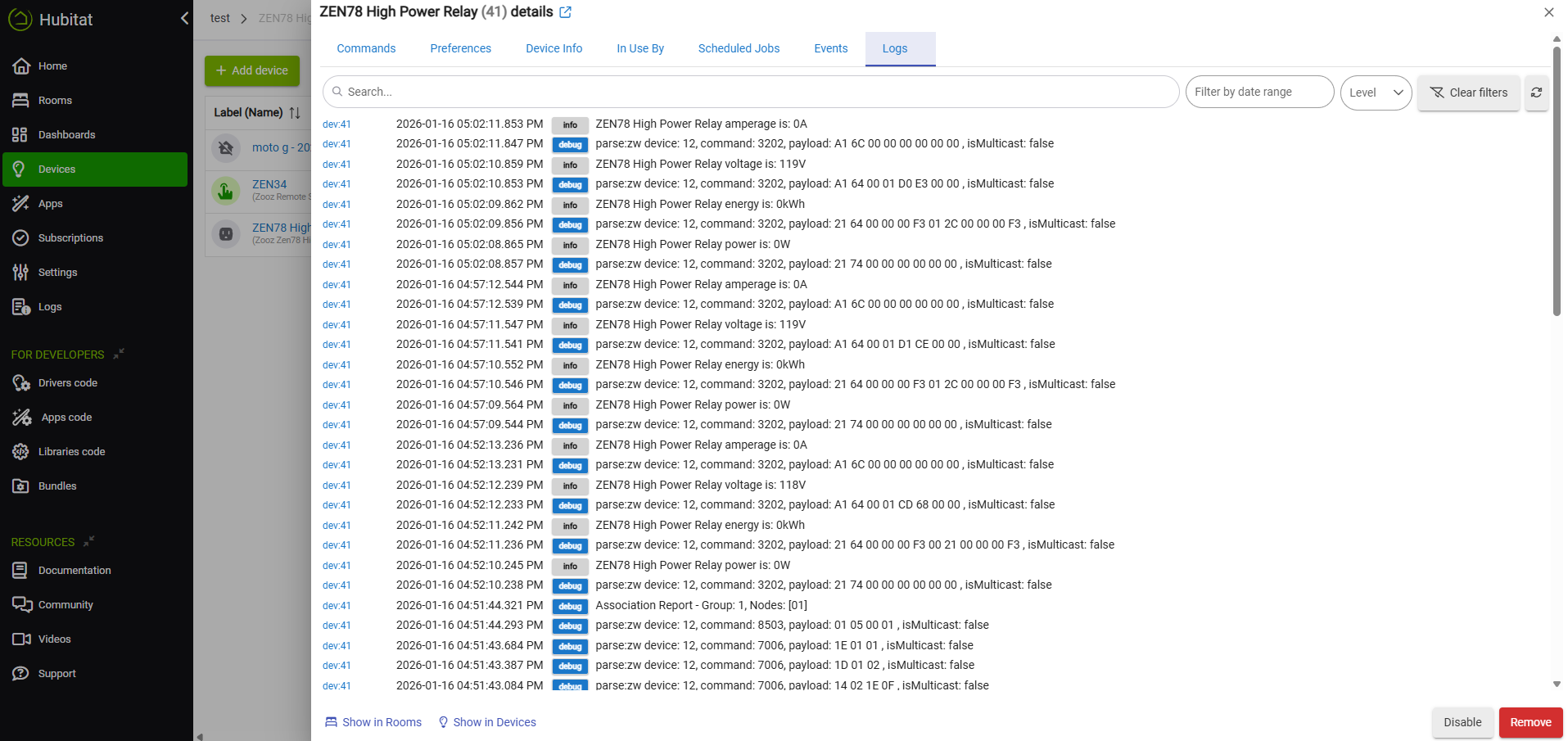Click 'Association Report - Group: 1, Nodes: [01]' text

click(x=701, y=605)
